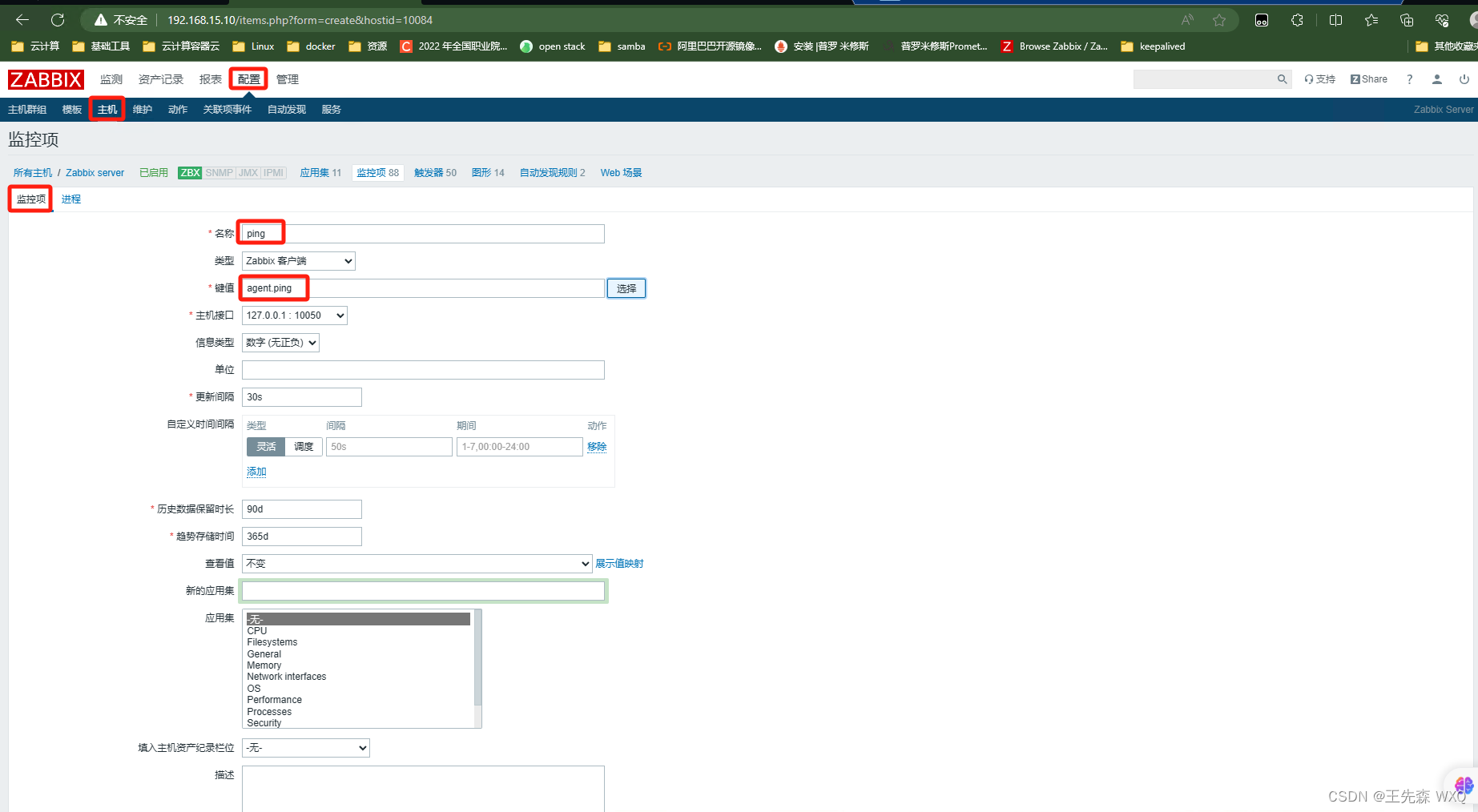
Task: Open the 资产记录 top menu
Action: click(x=161, y=79)
